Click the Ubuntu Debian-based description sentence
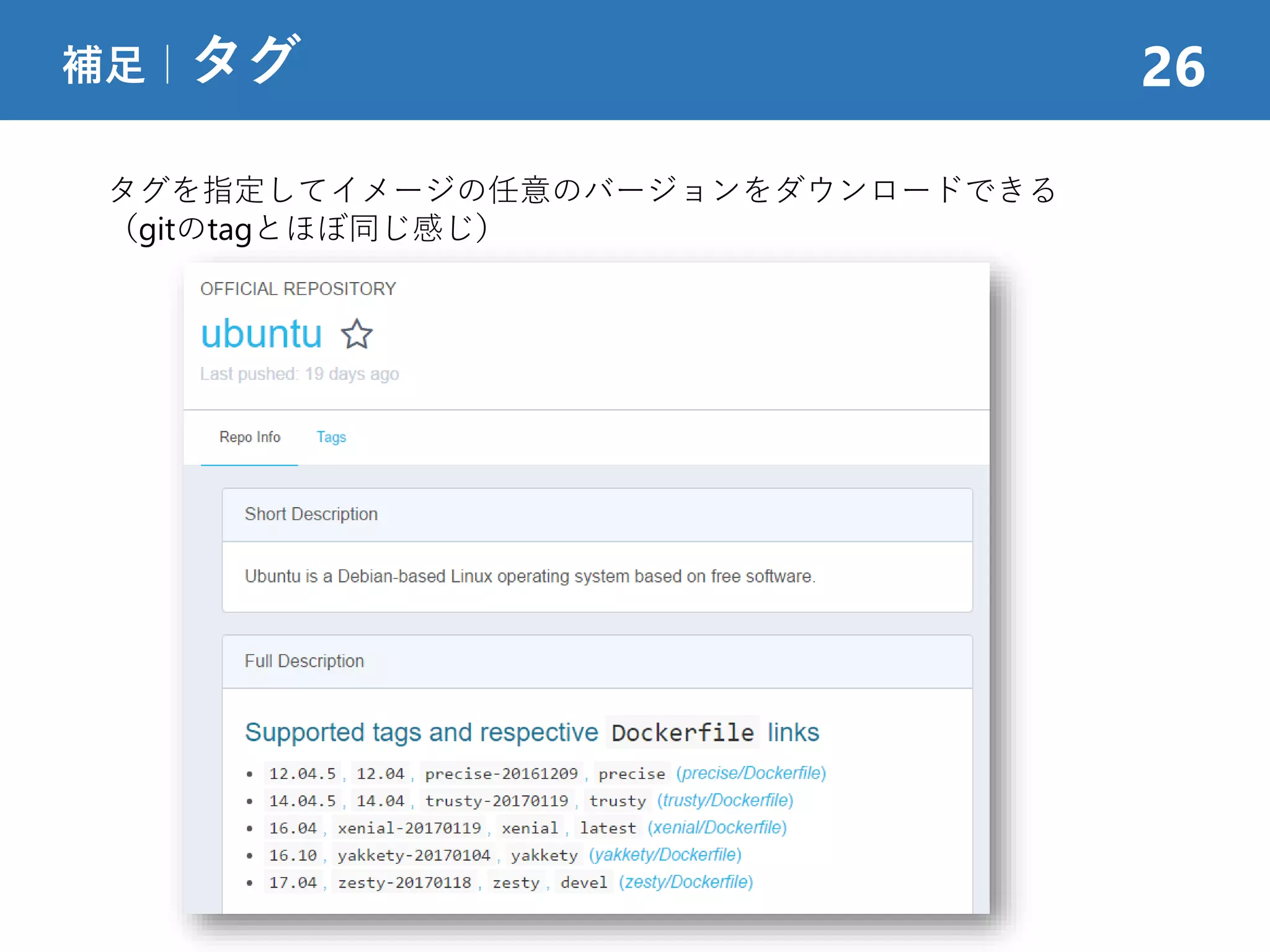Viewport: 1270px width, 952px height. 530,576
